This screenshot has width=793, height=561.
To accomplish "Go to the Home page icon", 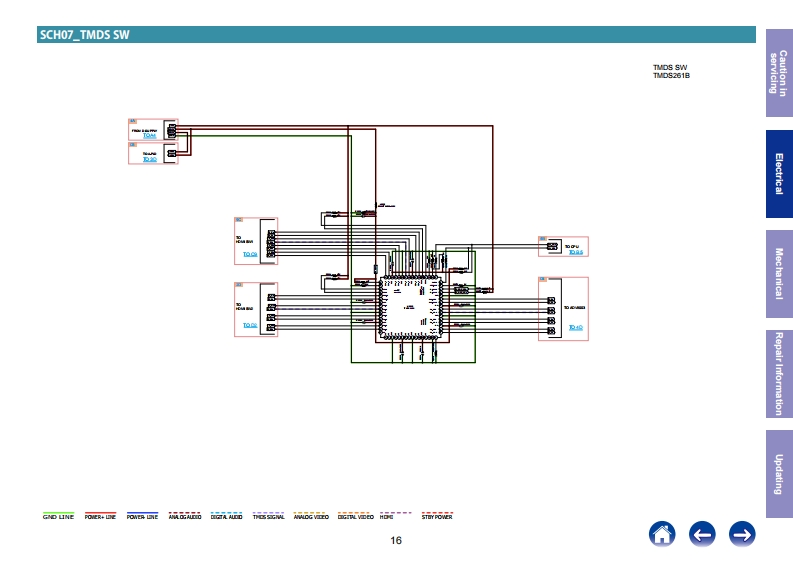I will [662, 534].
